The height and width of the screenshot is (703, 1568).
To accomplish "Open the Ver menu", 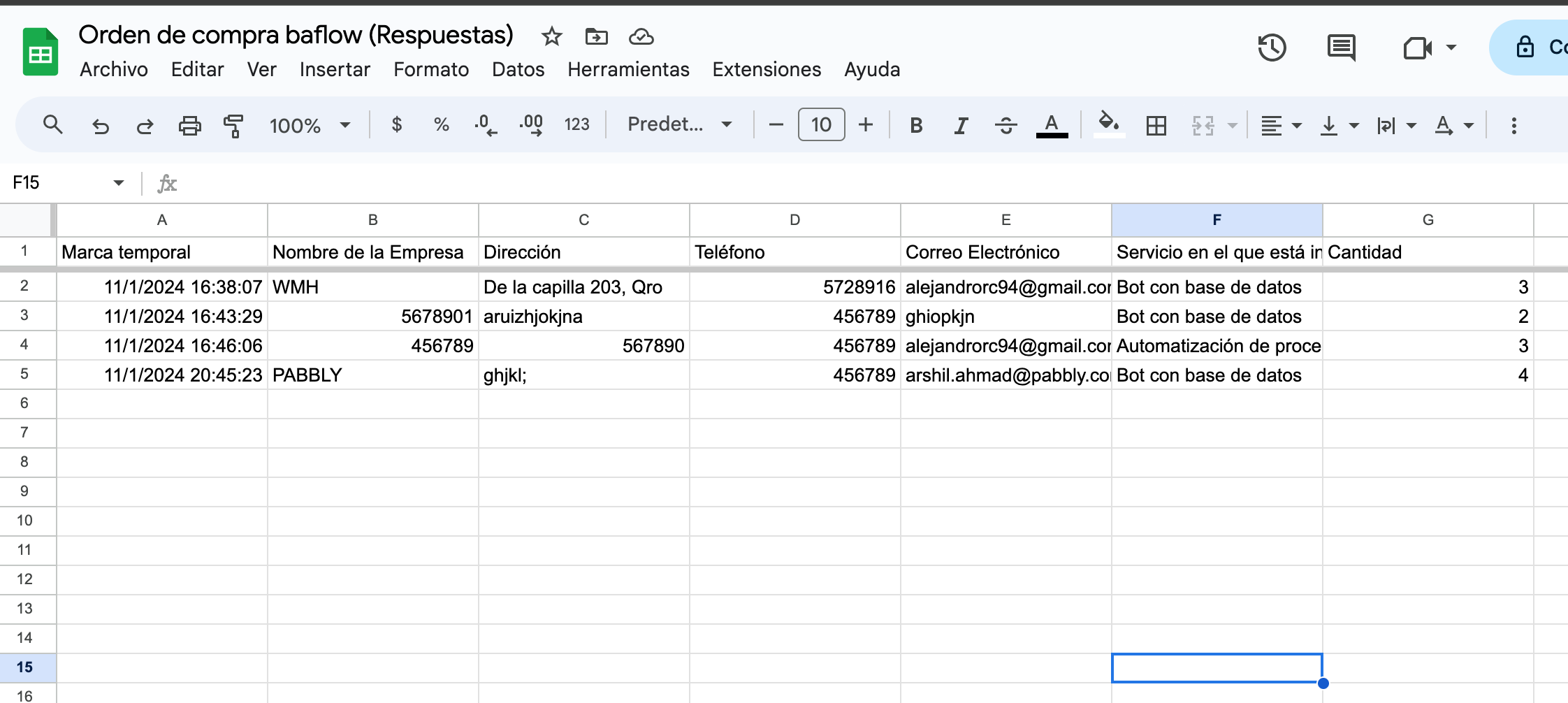I will tap(262, 69).
